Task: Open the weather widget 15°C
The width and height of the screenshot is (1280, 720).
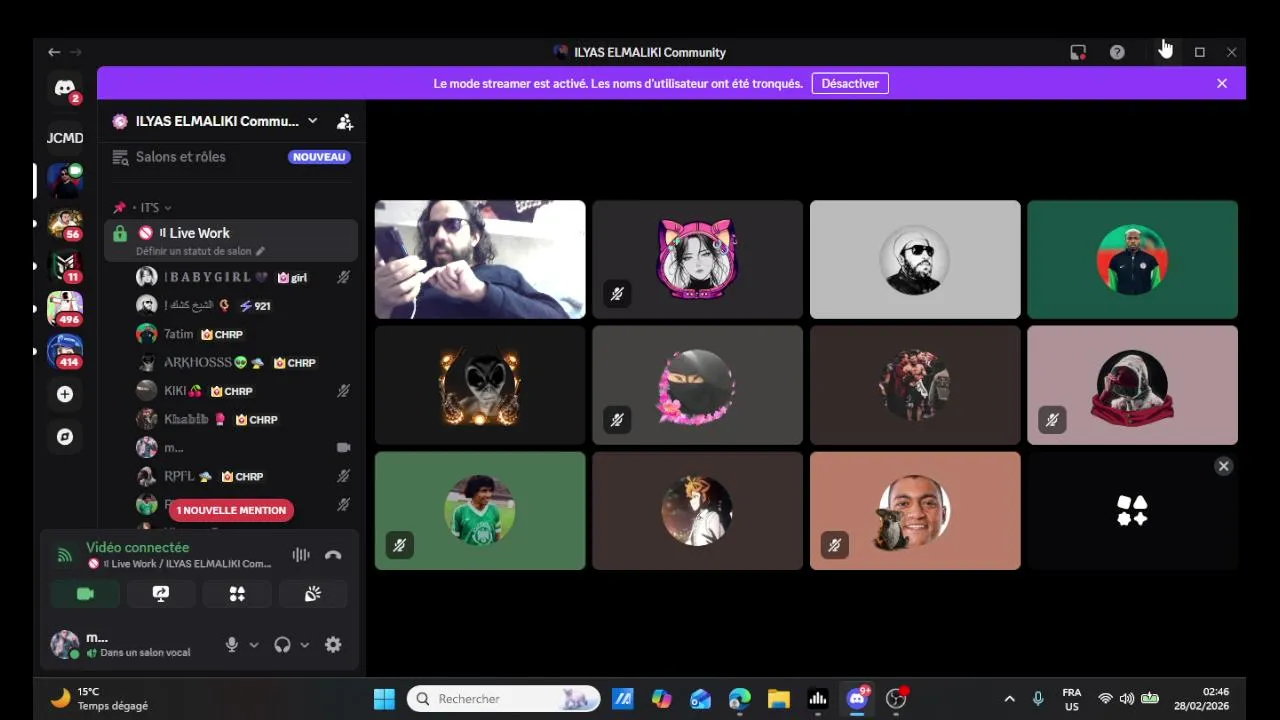Action: (x=98, y=699)
